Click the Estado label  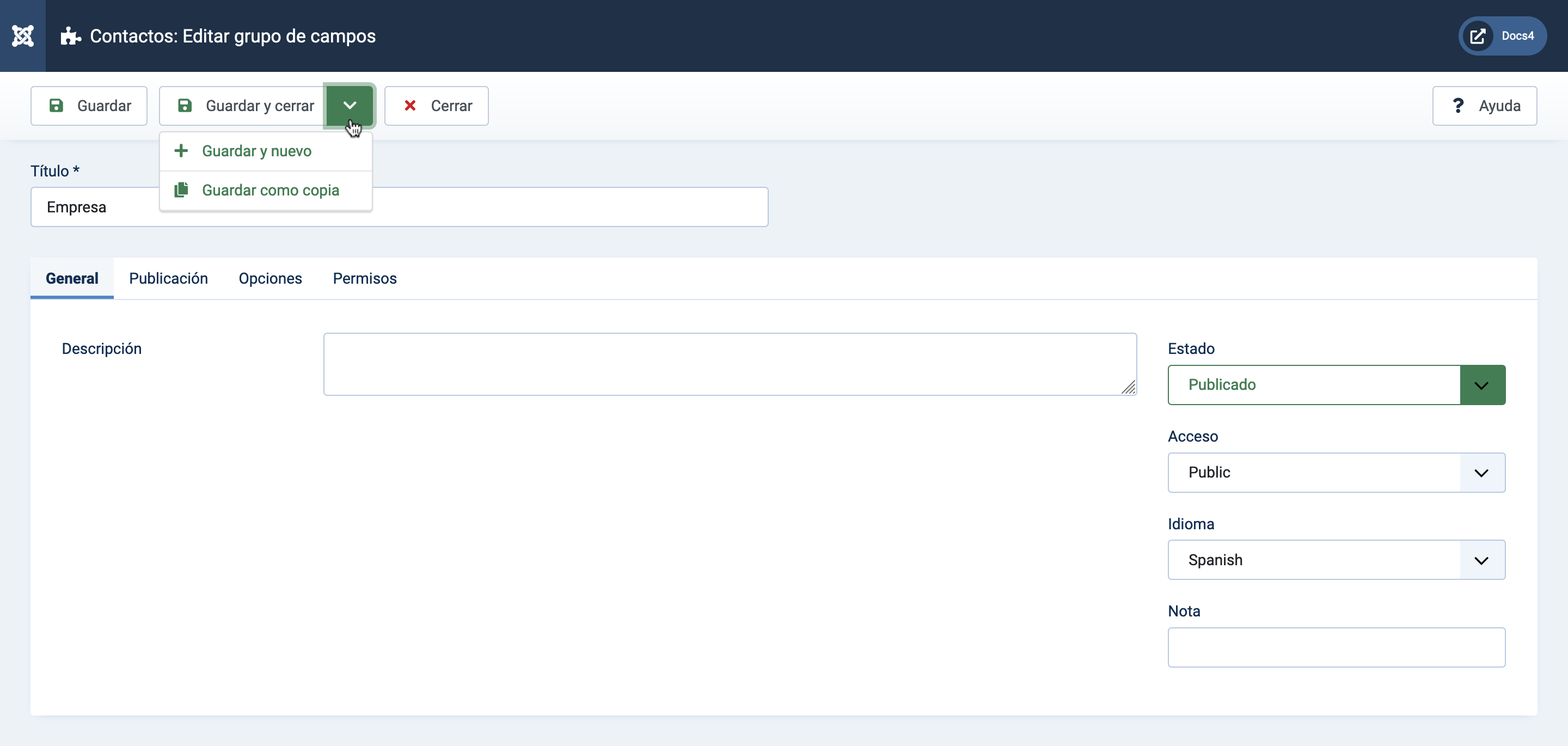(x=1191, y=349)
